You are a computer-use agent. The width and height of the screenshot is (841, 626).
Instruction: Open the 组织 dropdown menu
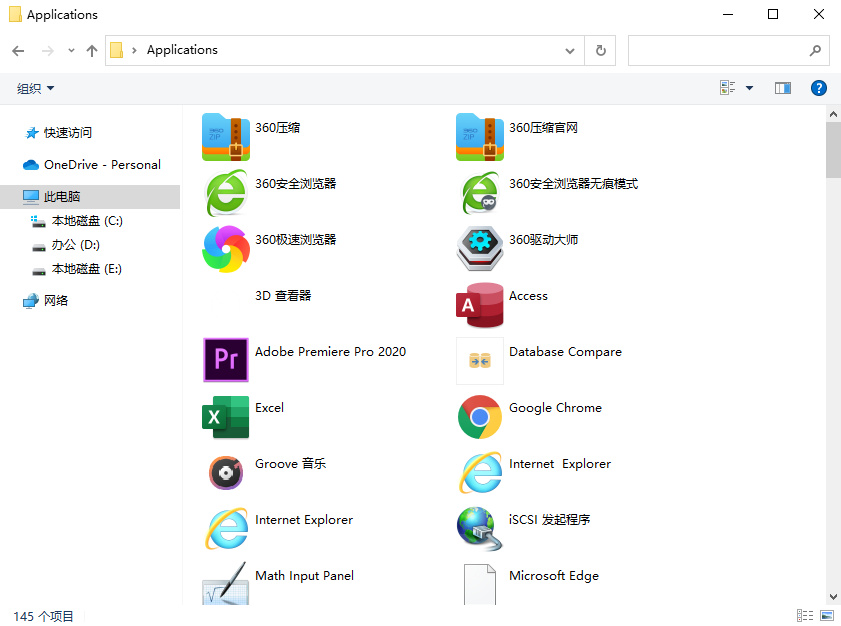click(36, 89)
